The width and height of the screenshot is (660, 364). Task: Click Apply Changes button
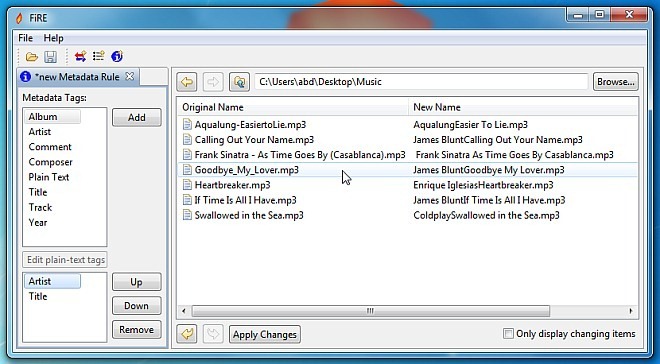point(265,335)
